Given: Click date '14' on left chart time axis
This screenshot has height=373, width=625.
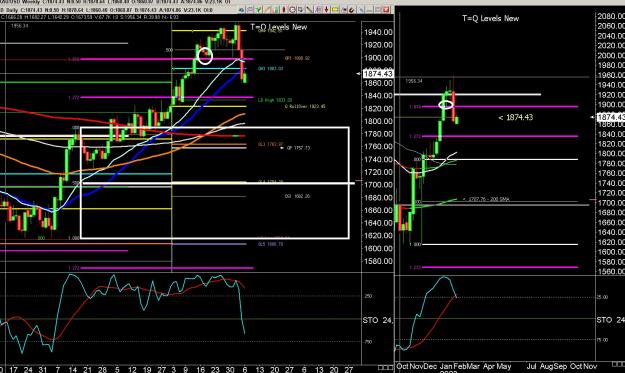Looking at the screenshot, I should [x=73, y=369].
